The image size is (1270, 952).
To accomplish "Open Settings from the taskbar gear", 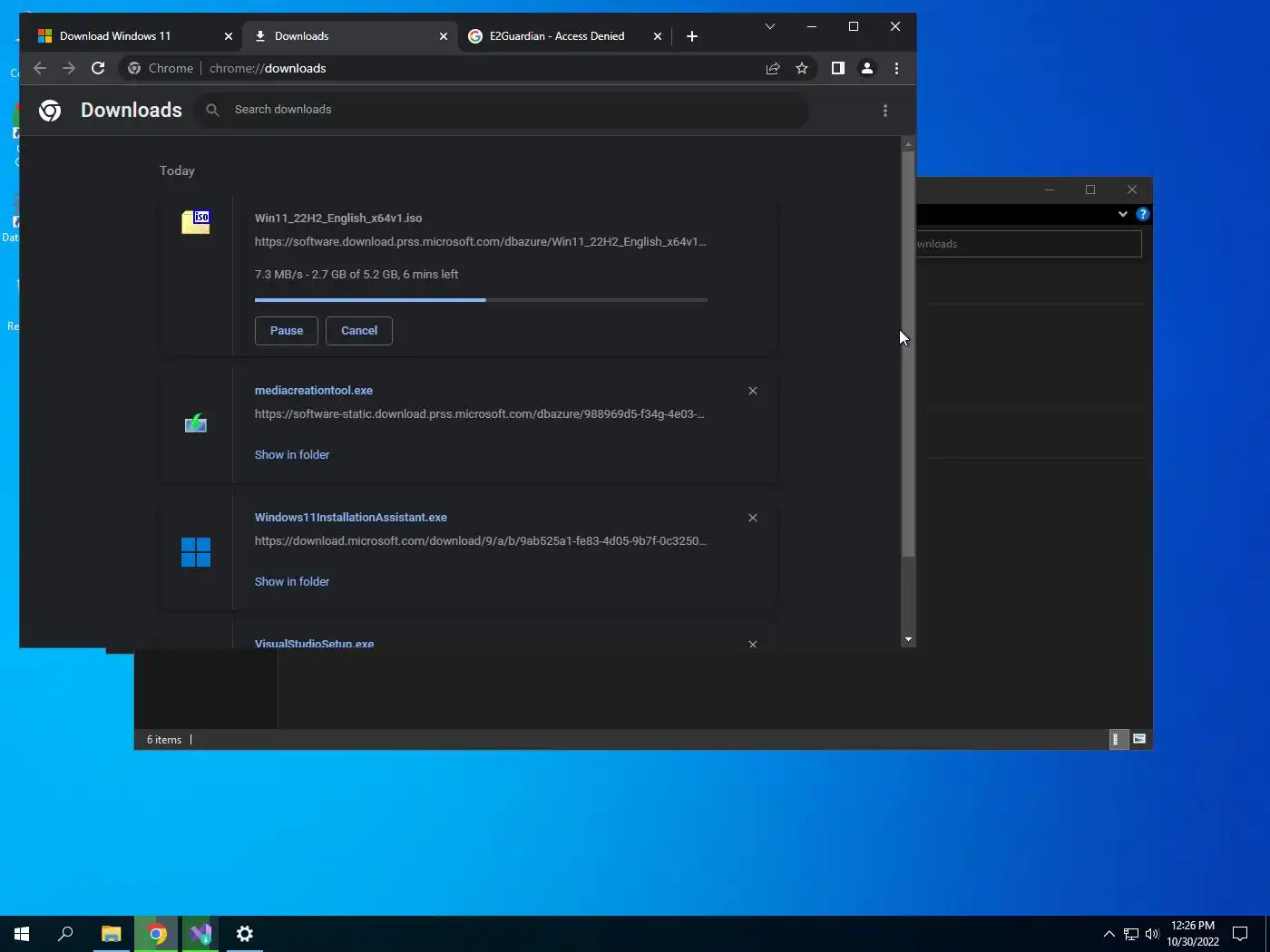I will [245, 934].
